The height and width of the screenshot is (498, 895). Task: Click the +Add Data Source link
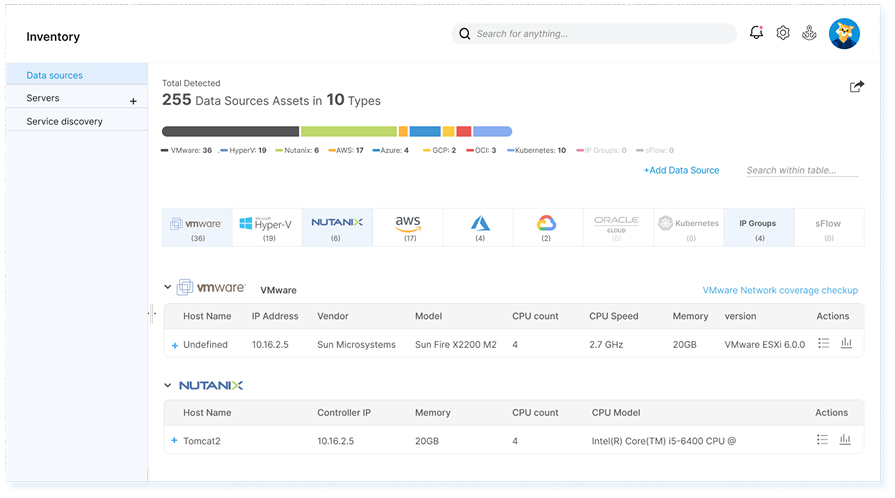pos(681,170)
